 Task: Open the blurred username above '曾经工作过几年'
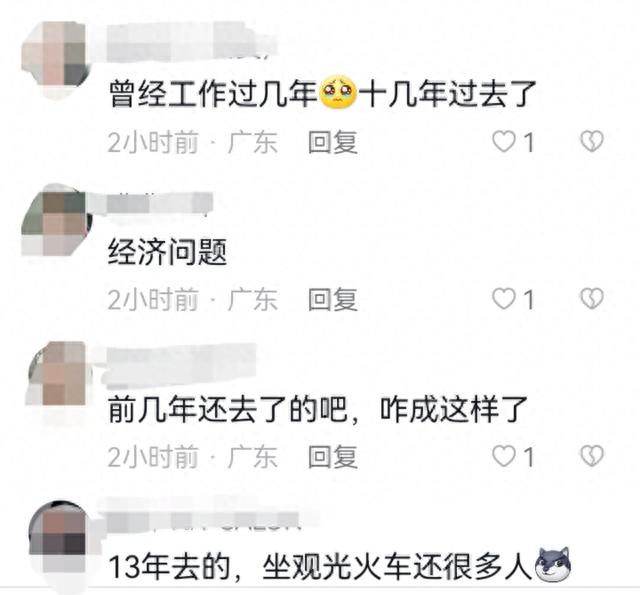190,43
